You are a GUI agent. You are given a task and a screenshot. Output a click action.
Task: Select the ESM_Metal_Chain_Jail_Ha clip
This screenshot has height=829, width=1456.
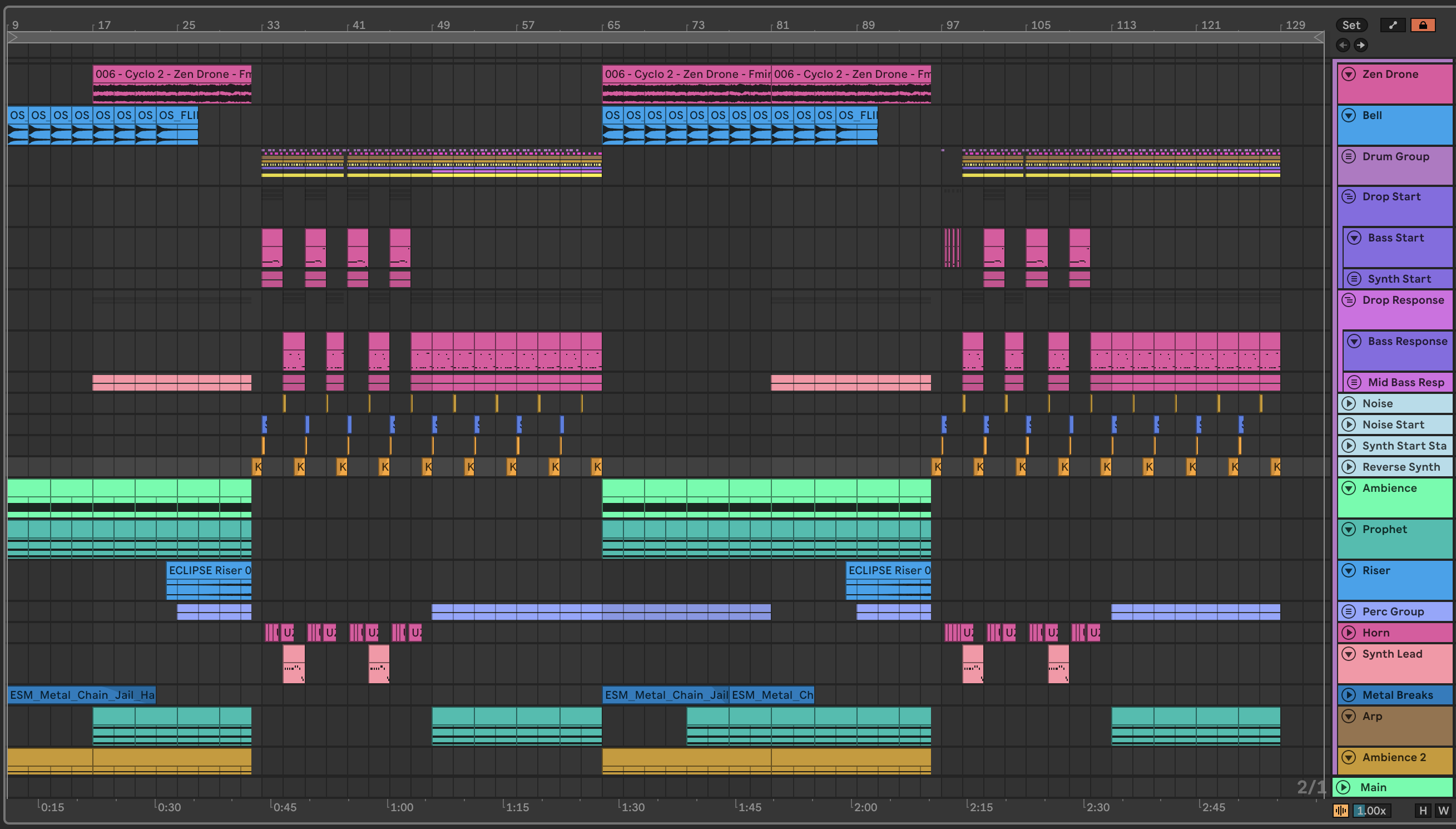click(81, 695)
